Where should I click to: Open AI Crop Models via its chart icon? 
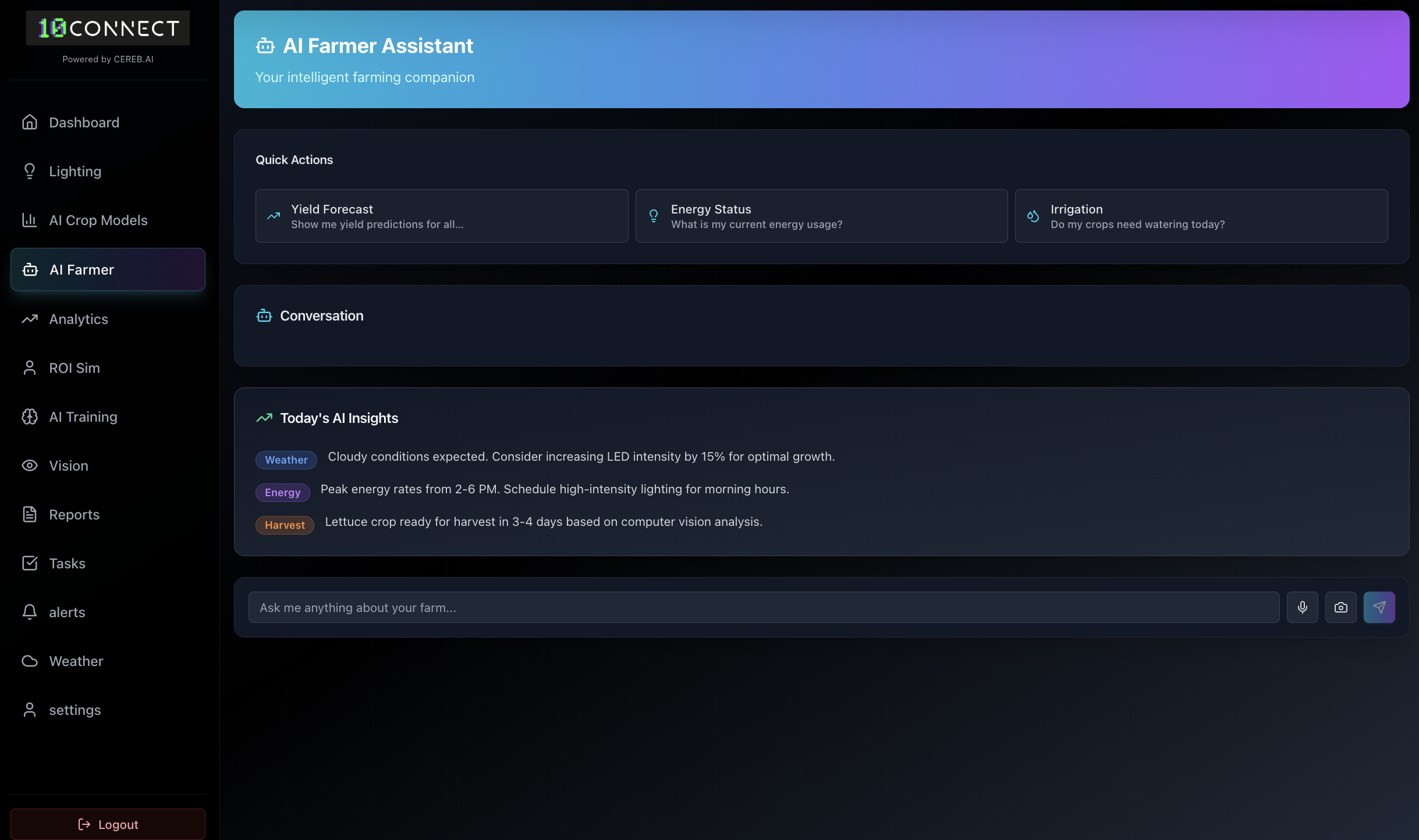[x=30, y=220]
